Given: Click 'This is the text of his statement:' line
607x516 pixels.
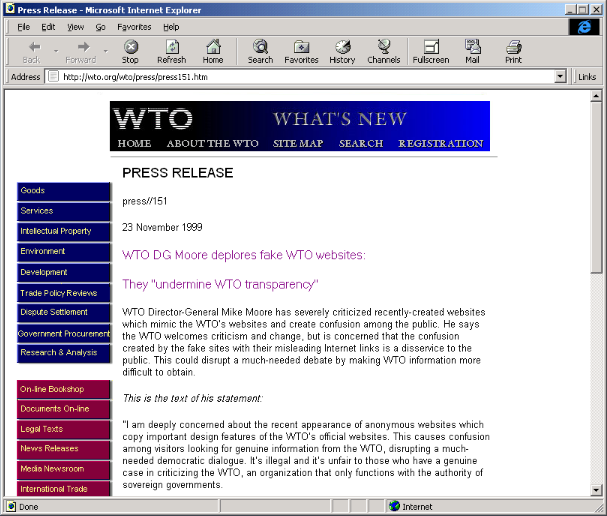Looking at the screenshot, I should pos(192,398).
